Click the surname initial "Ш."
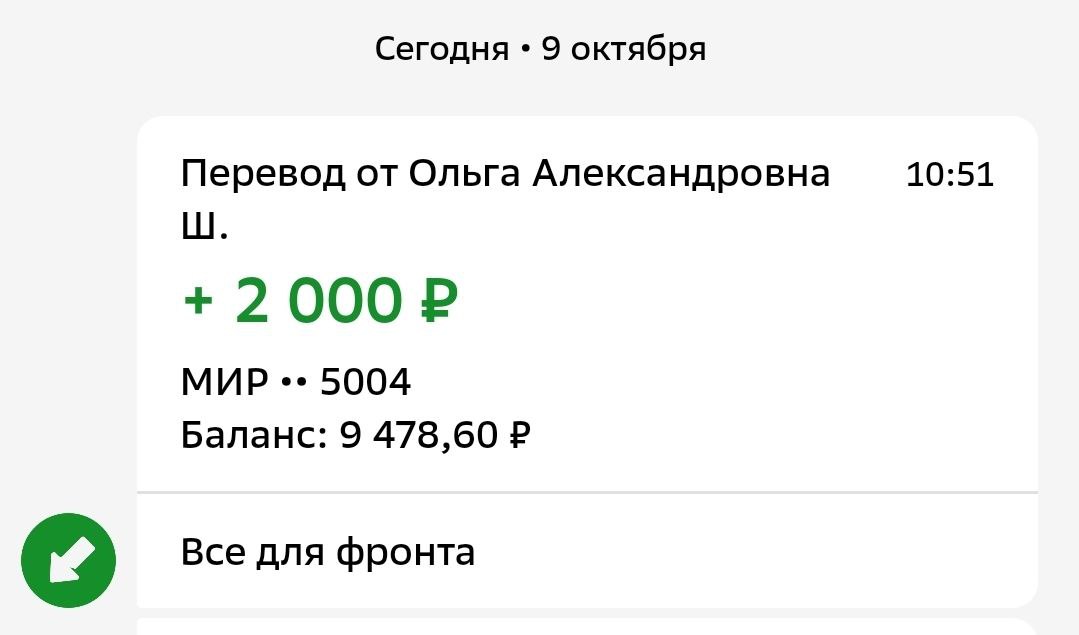Viewport: 1079px width, 635px height. (204, 229)
